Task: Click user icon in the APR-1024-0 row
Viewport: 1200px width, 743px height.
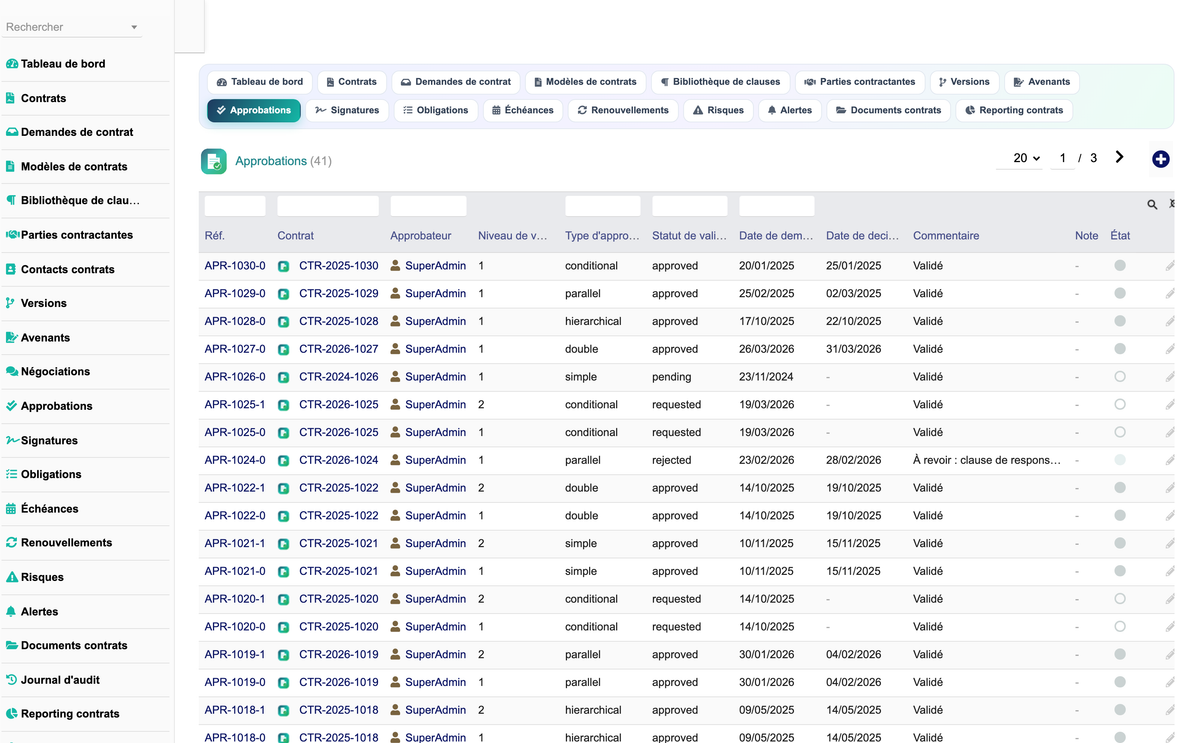Action: [x=396, y=460]
